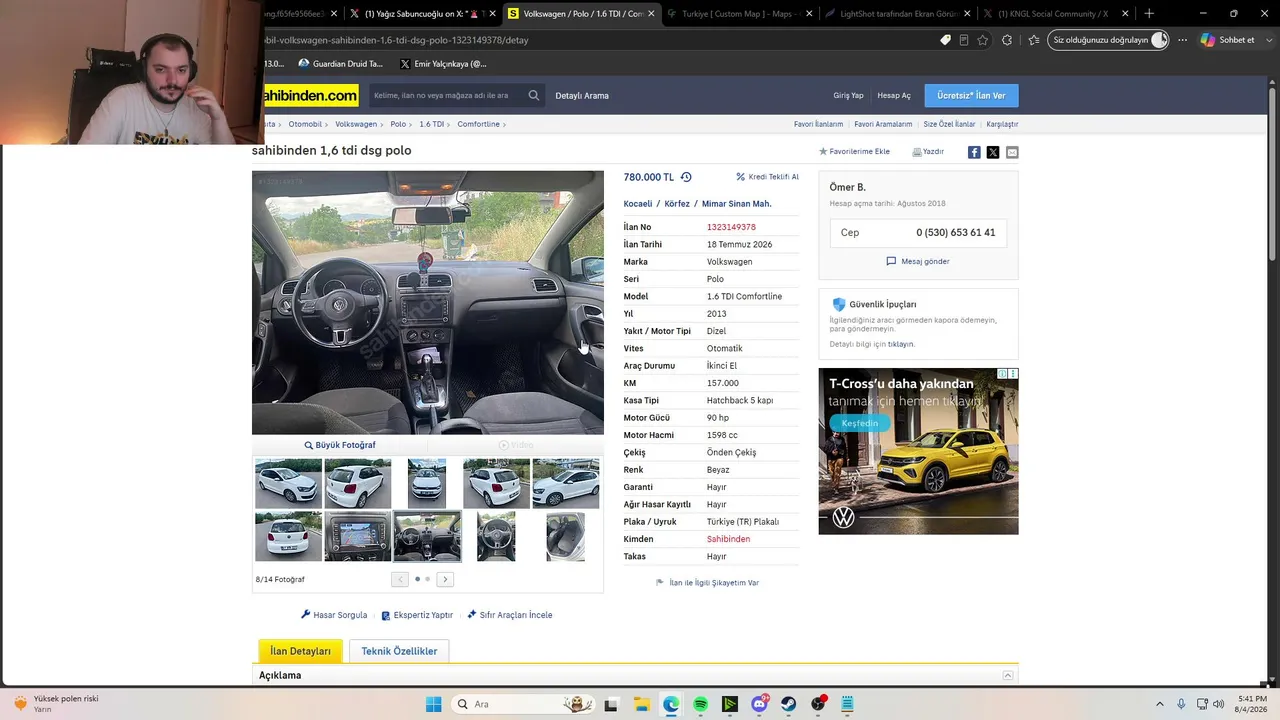Switch to KNGL Social Community tab

tap(1054, 14)
